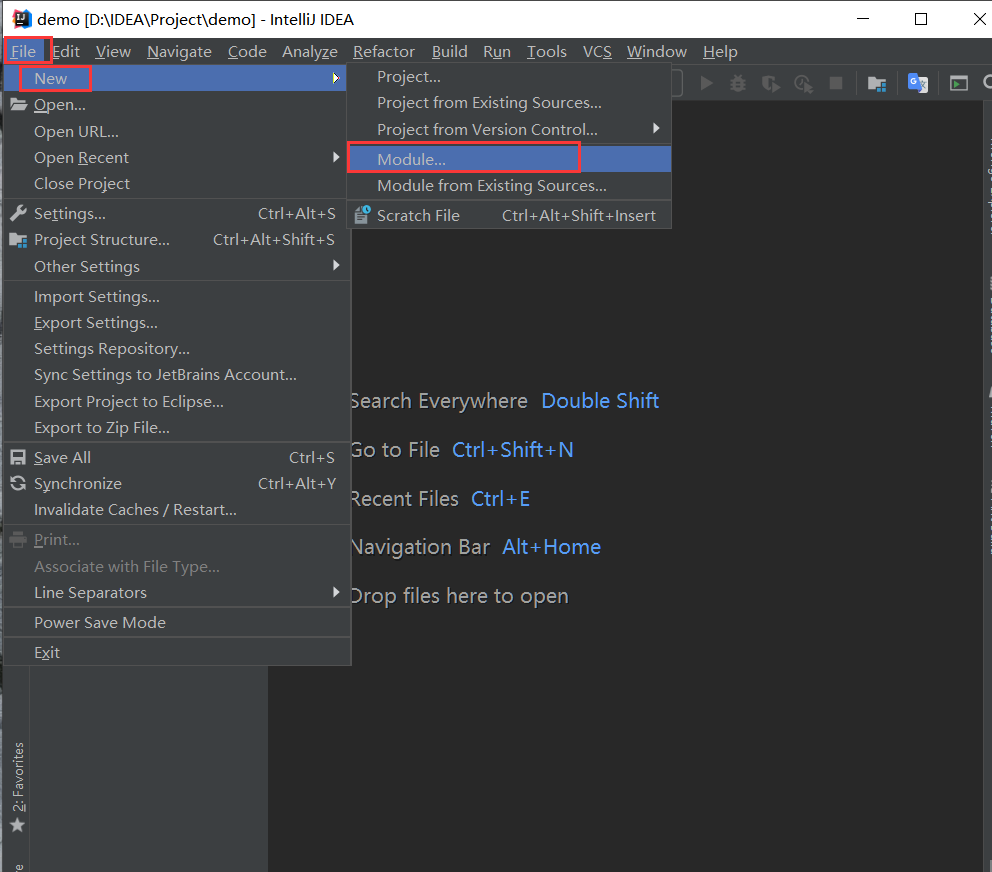Click Alt+Home shortcut hint
Viewport: 992px width, 872px height.
click(551, 547)
